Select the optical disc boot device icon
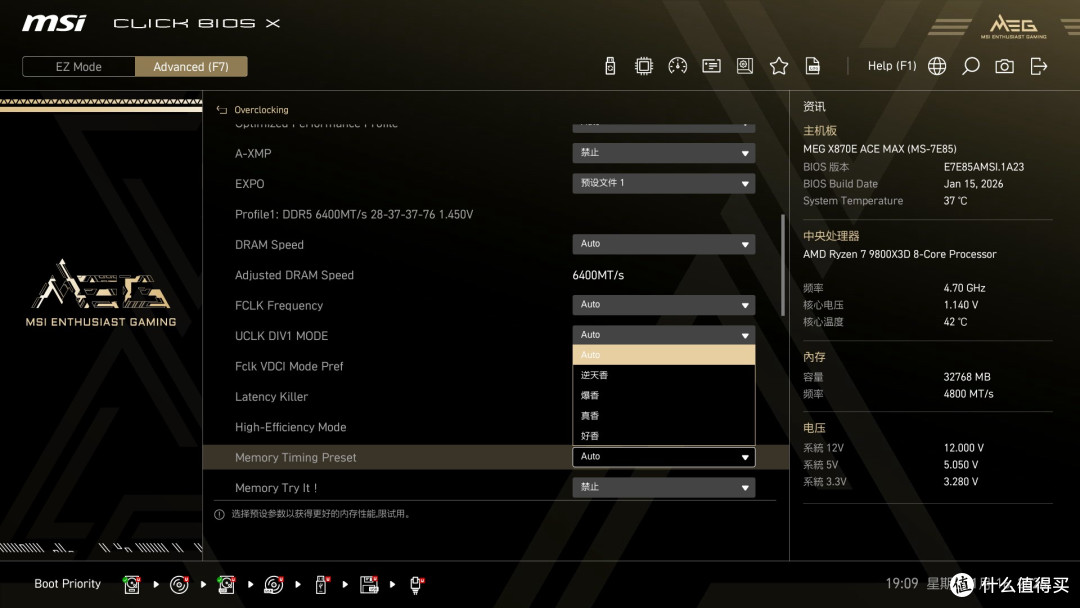This screenshot has width=1080, height=608. 179,585
